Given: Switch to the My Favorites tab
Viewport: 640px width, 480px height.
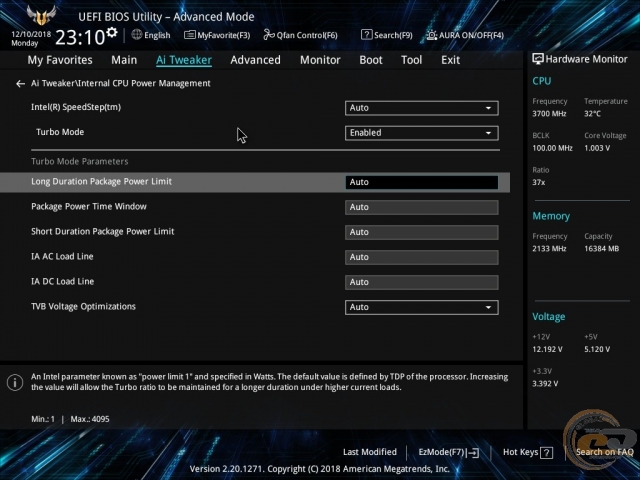Looking at the screenshot, I should [60, 60].
